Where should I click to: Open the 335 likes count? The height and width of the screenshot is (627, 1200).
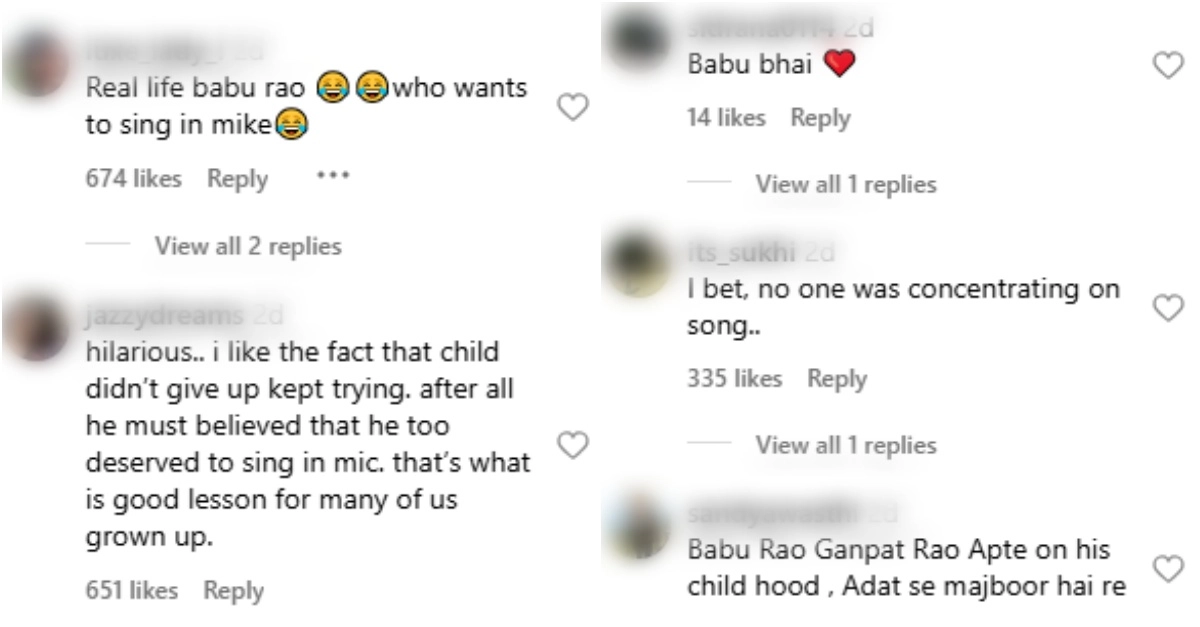pos(734,379)
